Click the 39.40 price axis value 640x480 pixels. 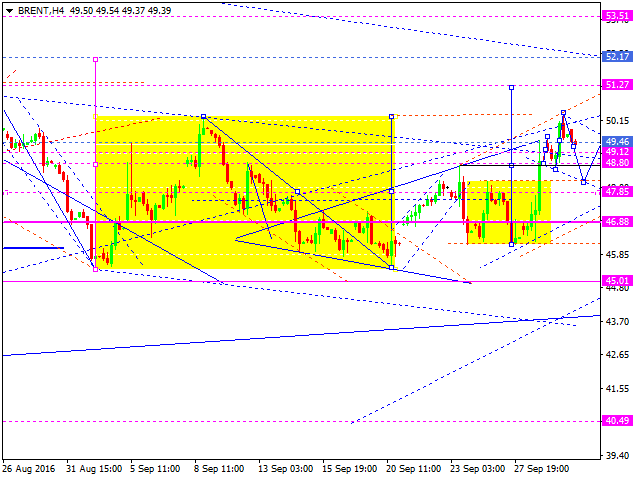click(x=617, y=456)
